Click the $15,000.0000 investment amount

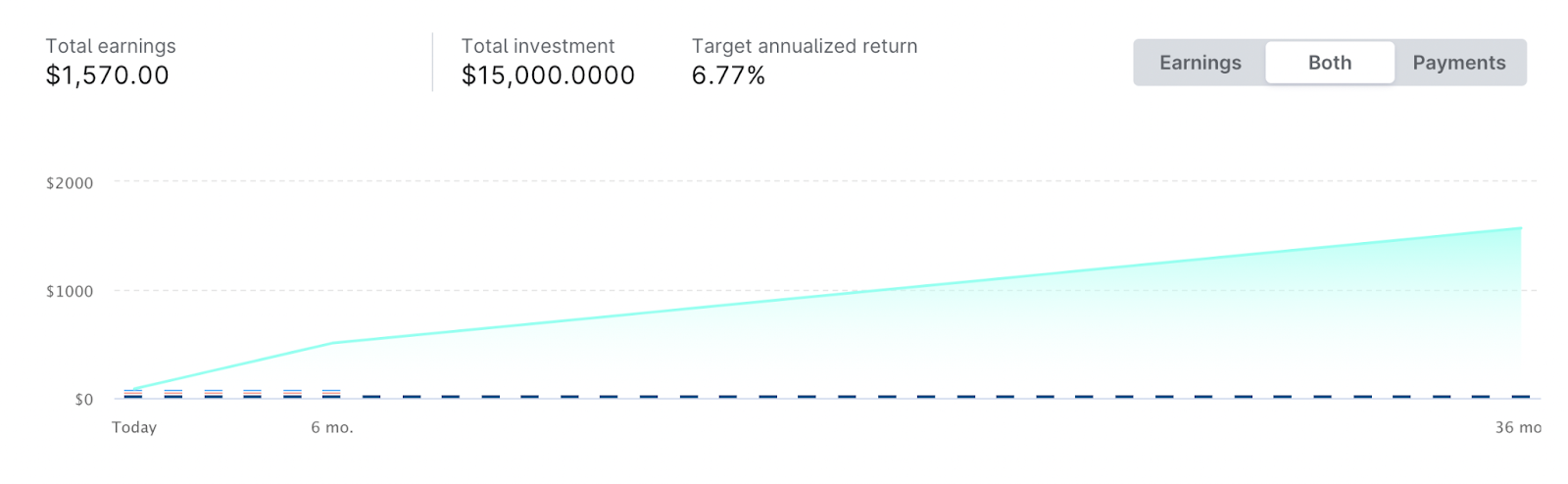548,75
